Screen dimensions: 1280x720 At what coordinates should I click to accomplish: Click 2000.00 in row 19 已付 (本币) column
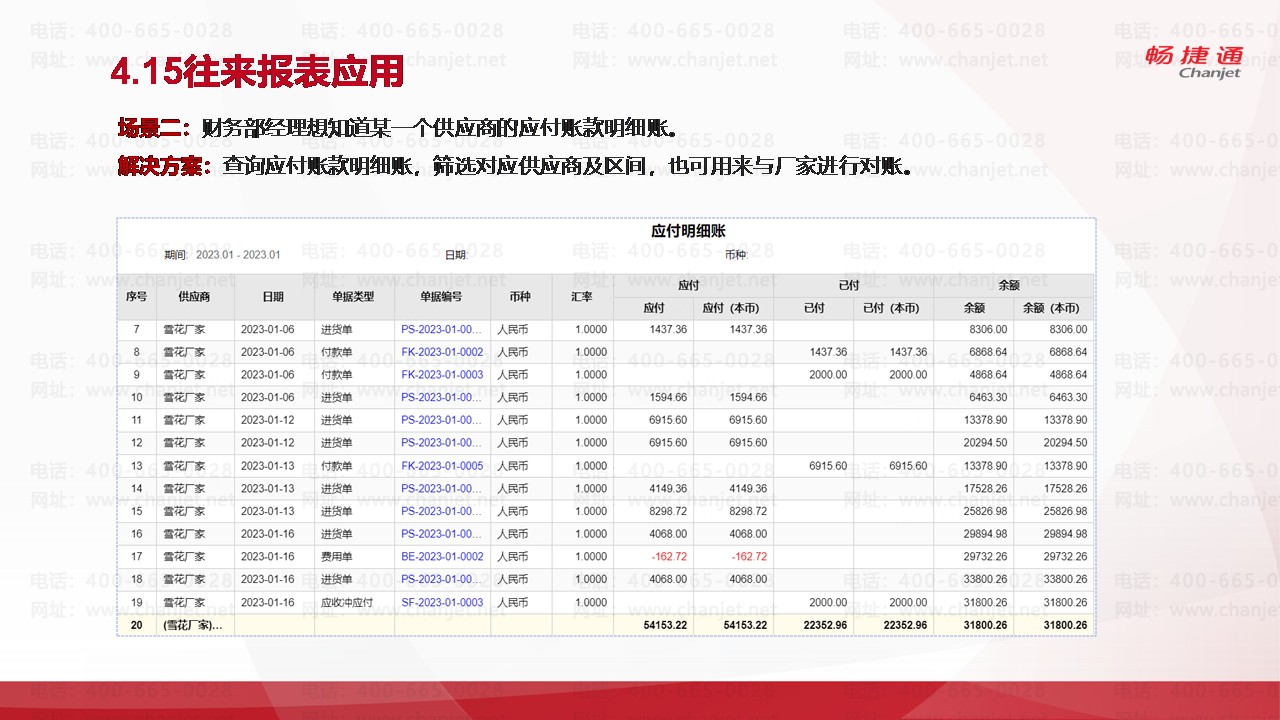[908, 603]
